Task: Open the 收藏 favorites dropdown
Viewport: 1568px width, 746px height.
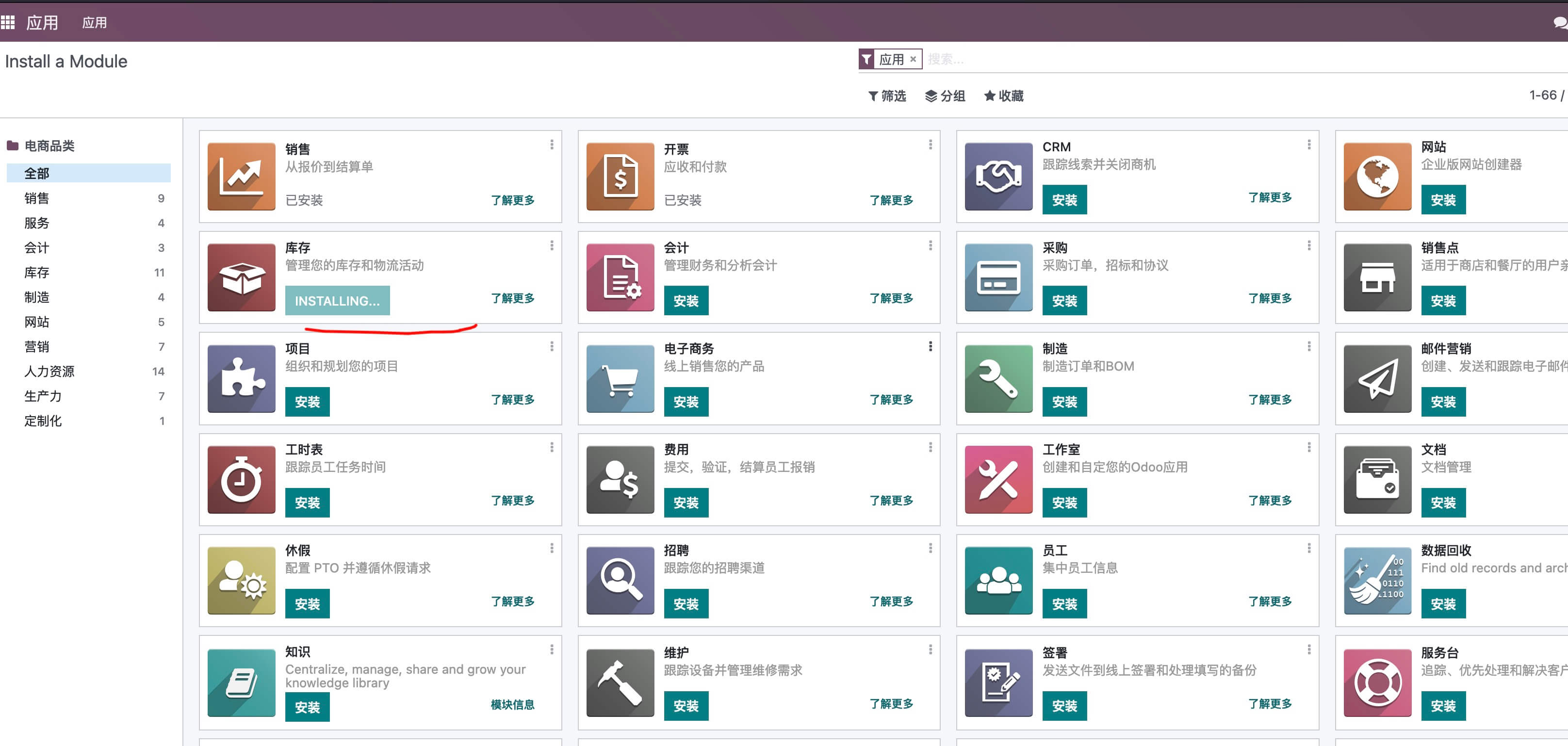Action: click(1004, 96)
